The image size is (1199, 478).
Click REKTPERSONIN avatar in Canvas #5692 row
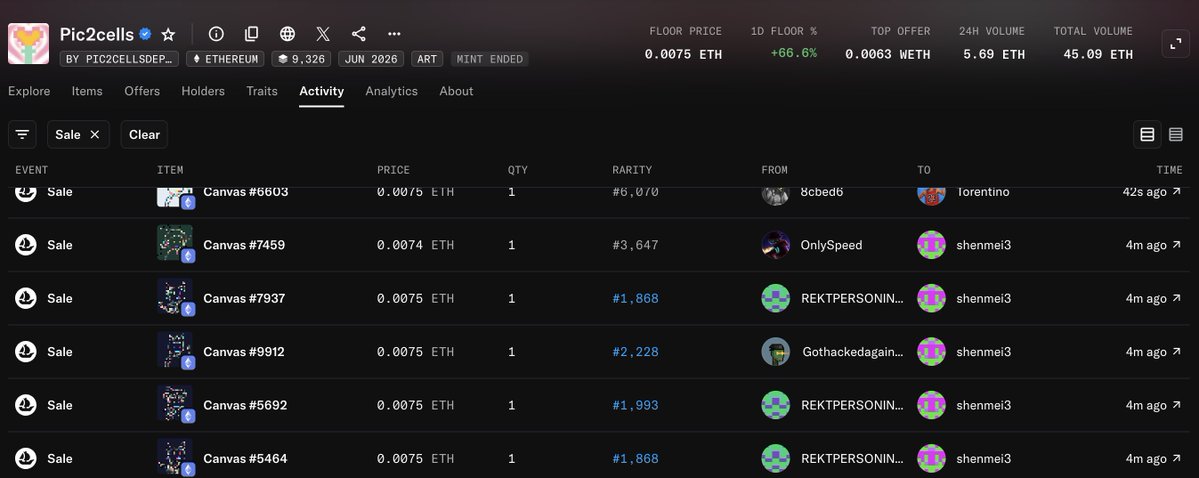pyautogui.click(x=775, y=405)
